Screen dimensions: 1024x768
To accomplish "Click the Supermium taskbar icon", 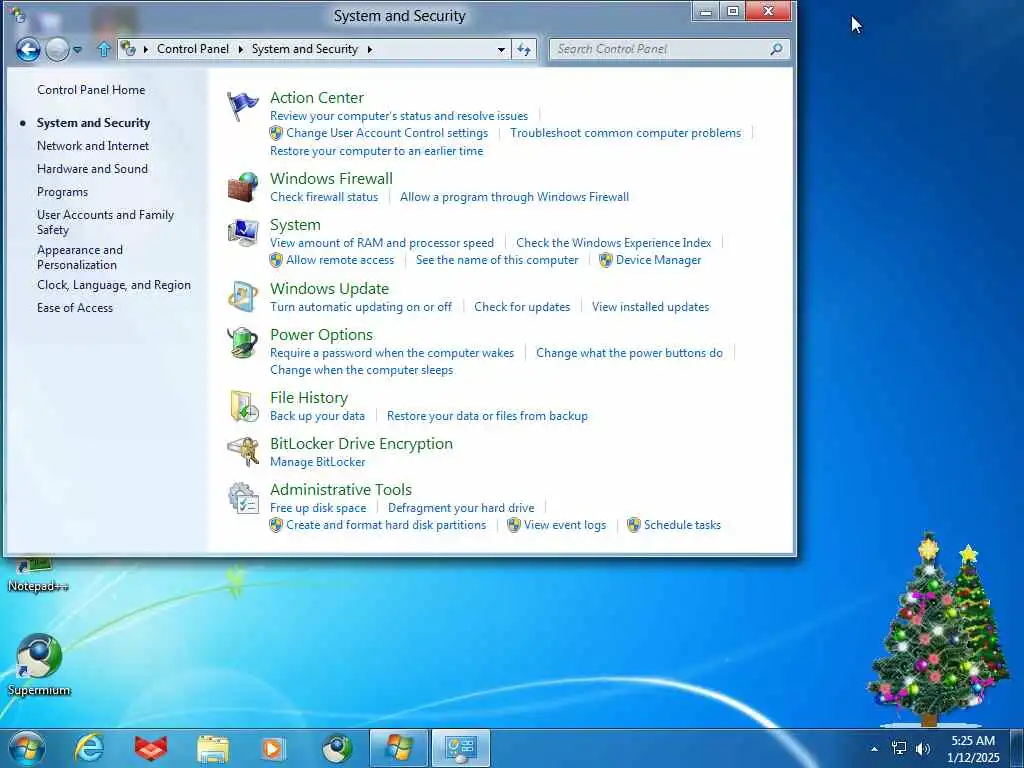I will coord(337,748).
